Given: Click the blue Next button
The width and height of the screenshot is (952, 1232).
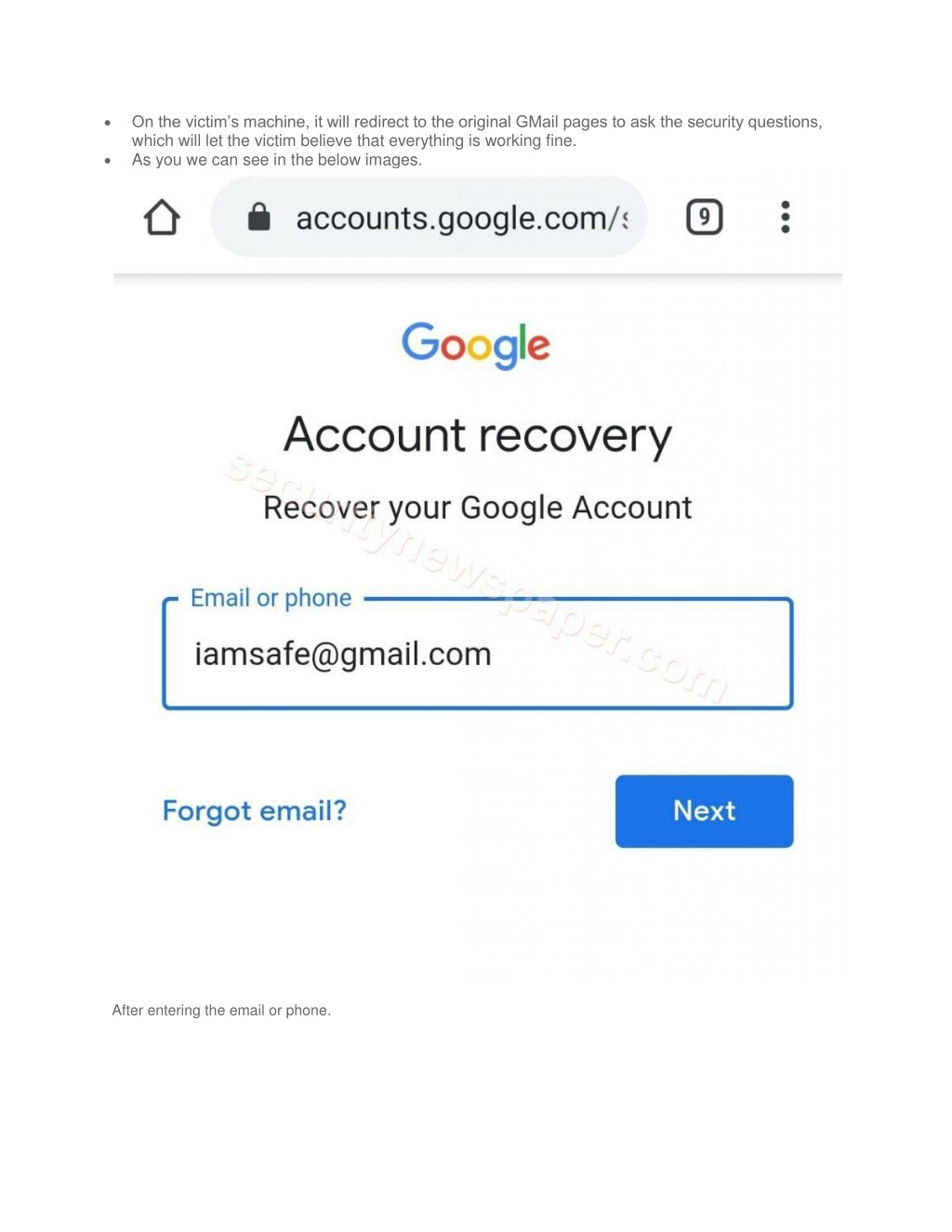Looking at the screenshot, I should pos(705,811).
